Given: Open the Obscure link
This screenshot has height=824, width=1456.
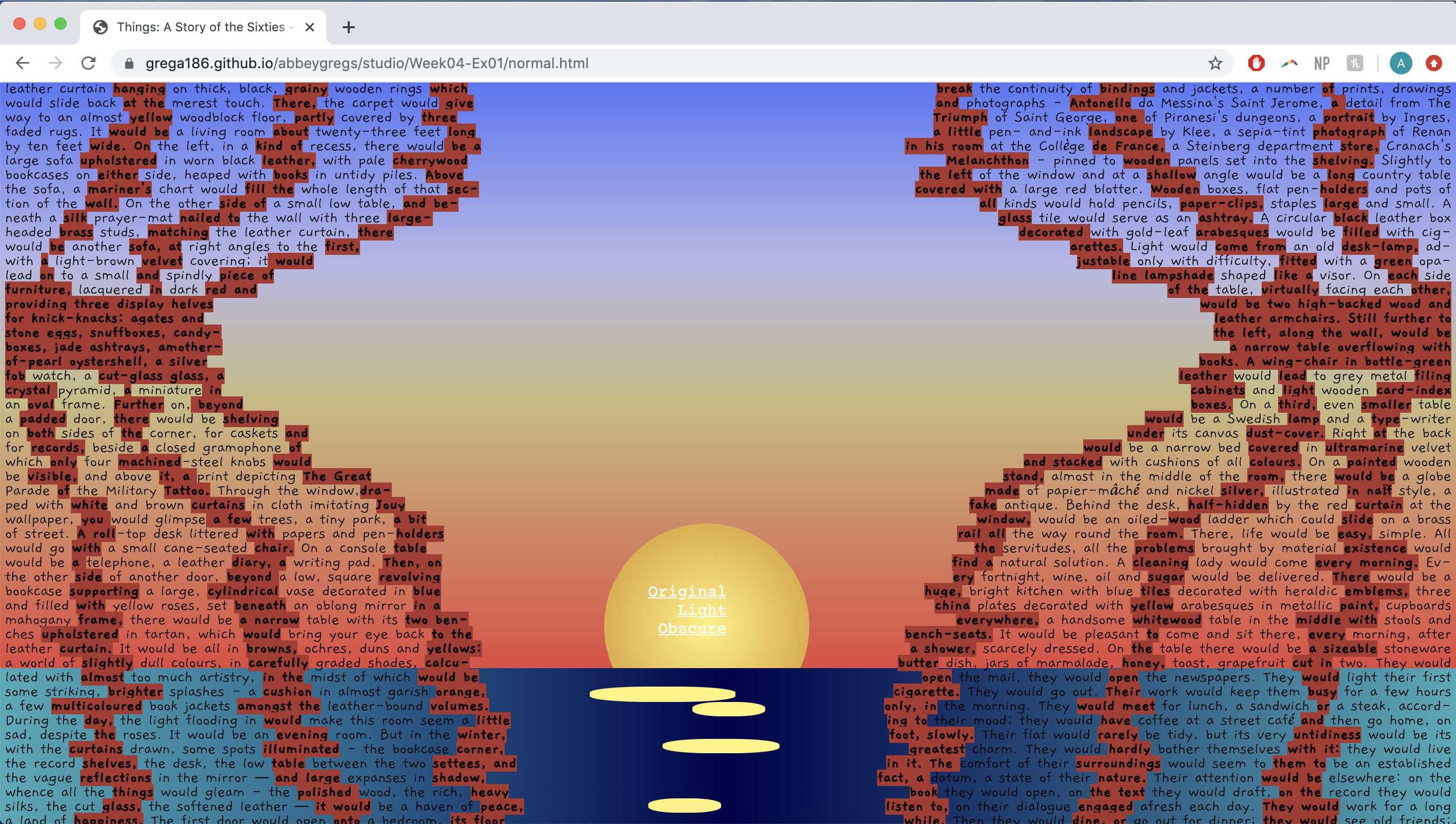Looking at the screenshot, I should point(691,628).
